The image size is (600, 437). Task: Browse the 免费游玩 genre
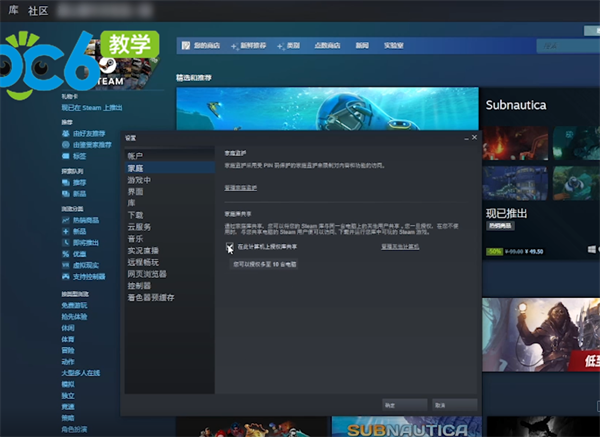pyautogui.click(x=74, y=305)
